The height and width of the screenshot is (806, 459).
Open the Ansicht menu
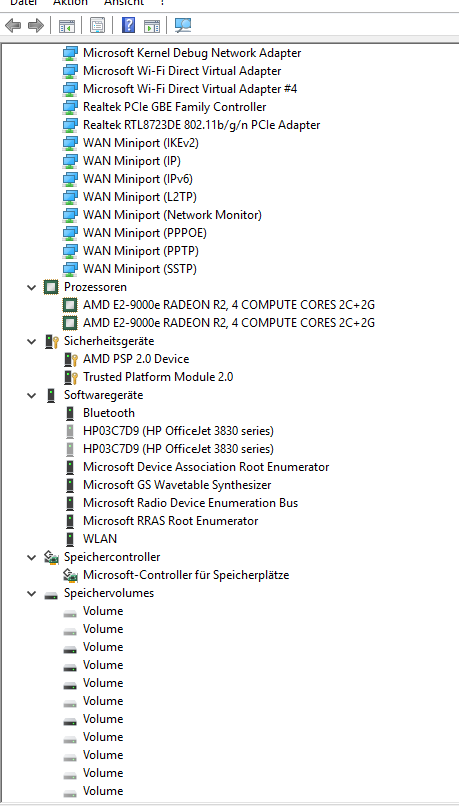coord(124,3)
